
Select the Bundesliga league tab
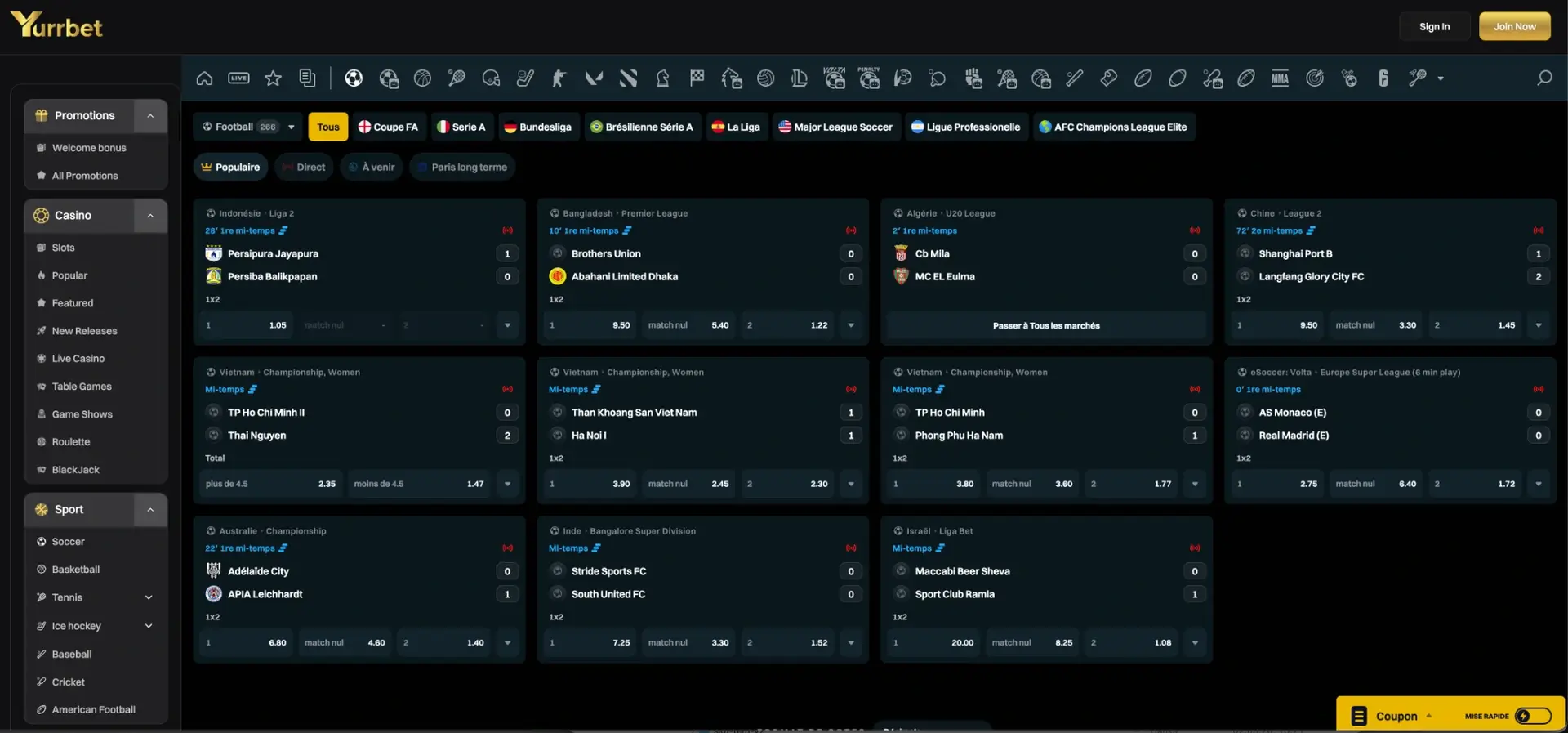(x=538, y=127)
